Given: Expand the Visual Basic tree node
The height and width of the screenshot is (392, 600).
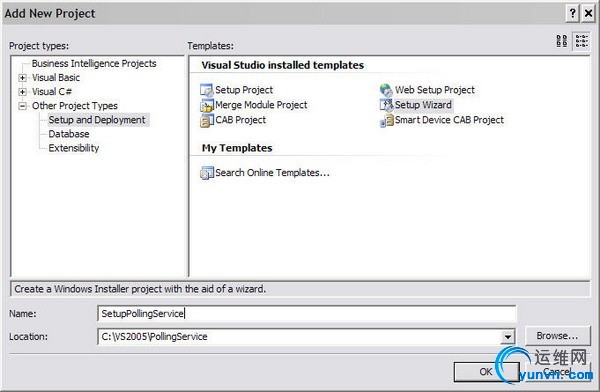Looking at the screenshot, I should point(23,78).
